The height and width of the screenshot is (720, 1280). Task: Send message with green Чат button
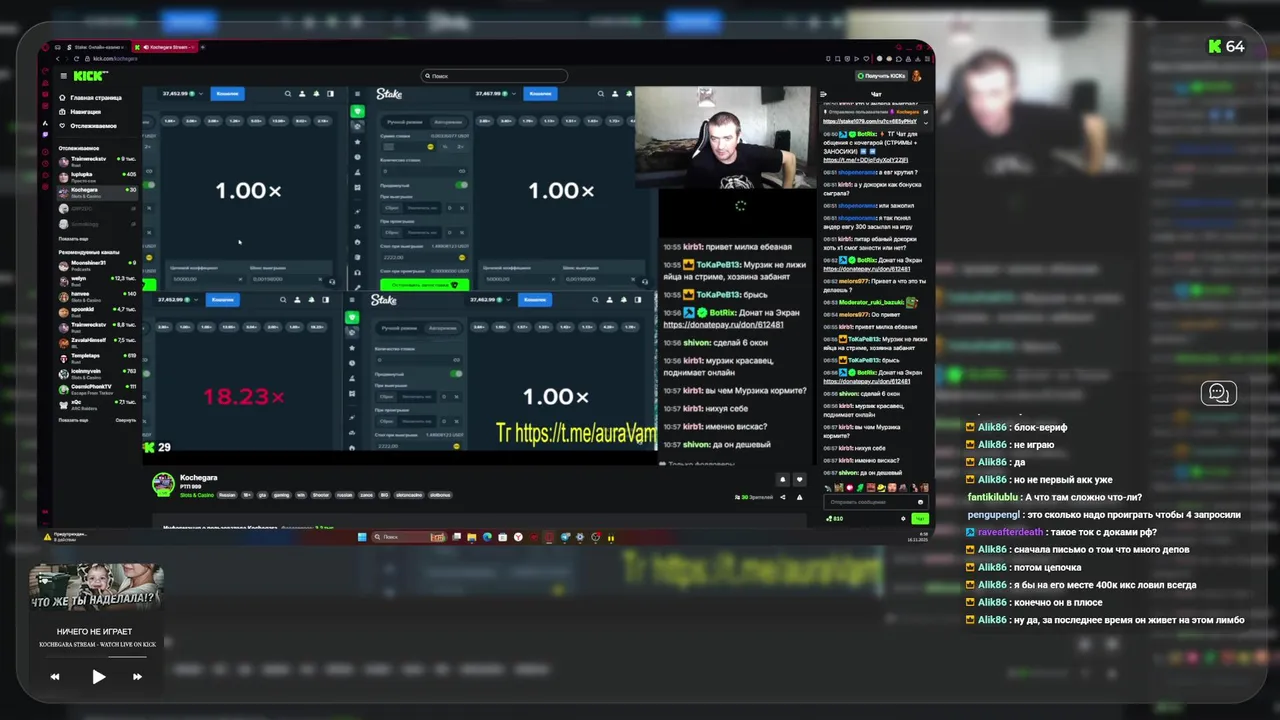point(919,518)
